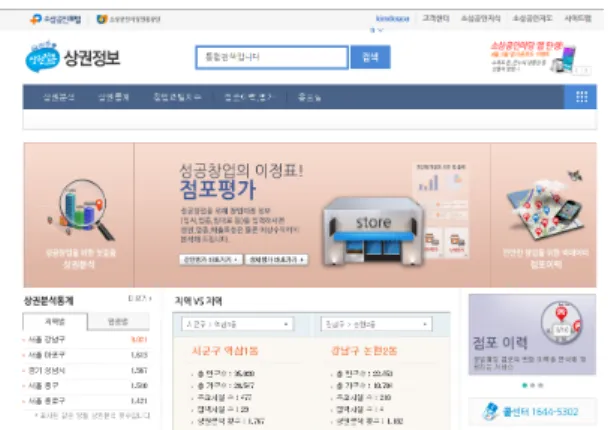Click the orange 역삼1동 heading
The image size is (608, 430).
[x=225, y=351]
